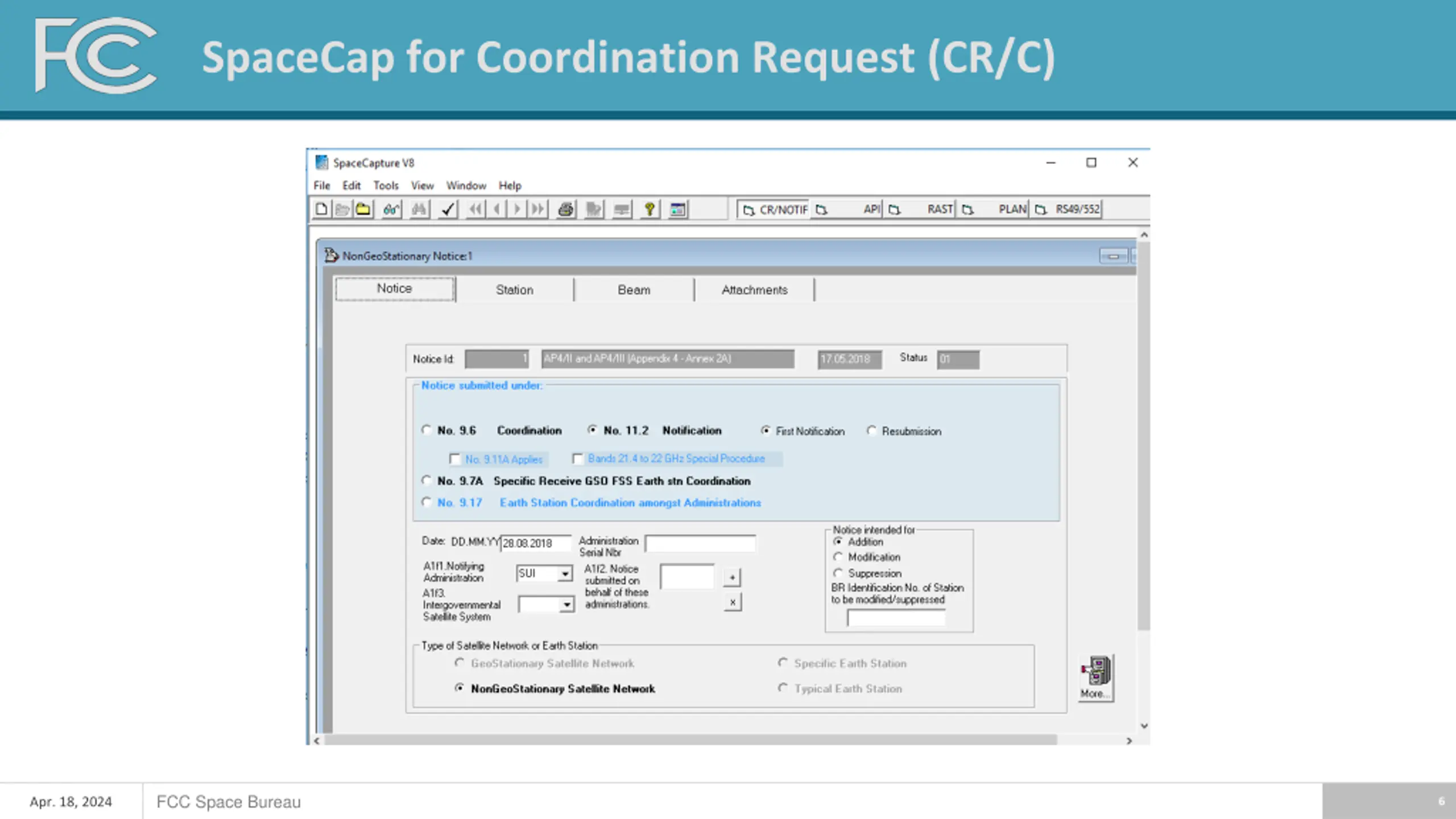Minimize the NonGeoStationary Notice child window

(x=1113, y=256)
